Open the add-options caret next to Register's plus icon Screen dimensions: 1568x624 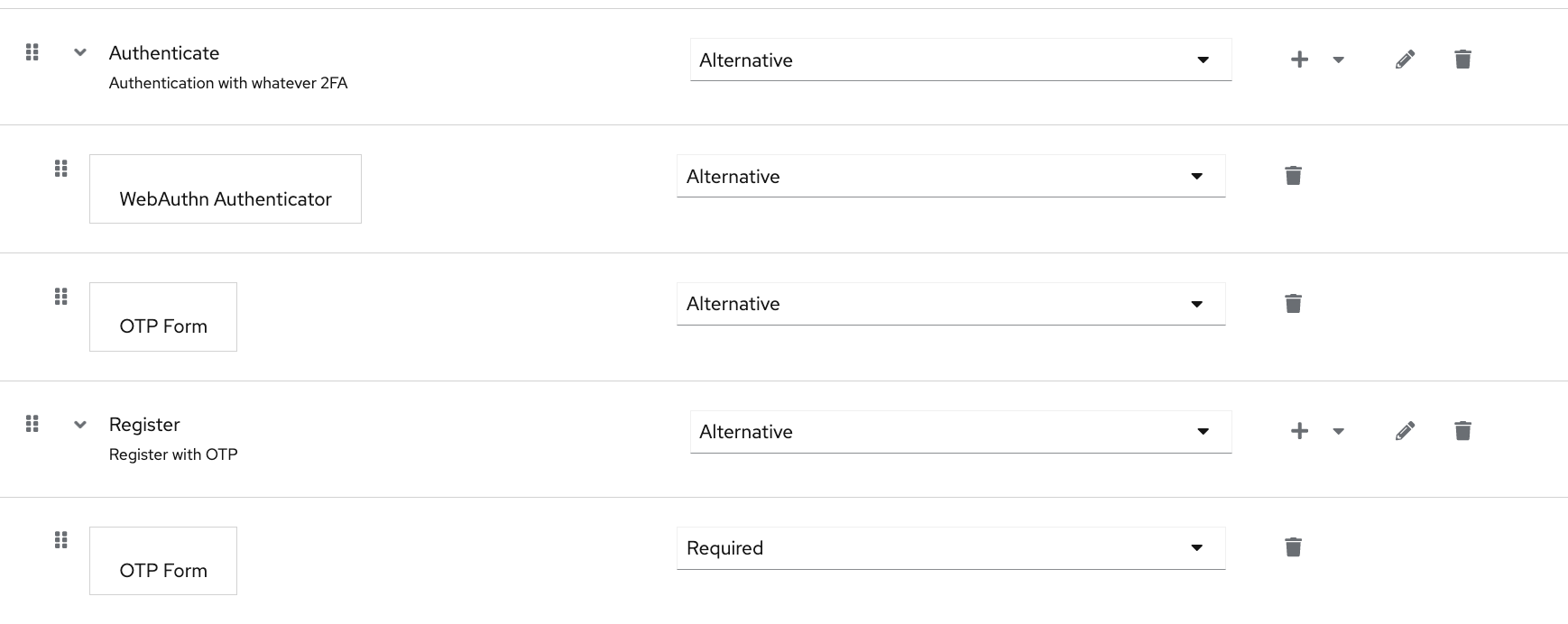click(x=1338, y=431)
